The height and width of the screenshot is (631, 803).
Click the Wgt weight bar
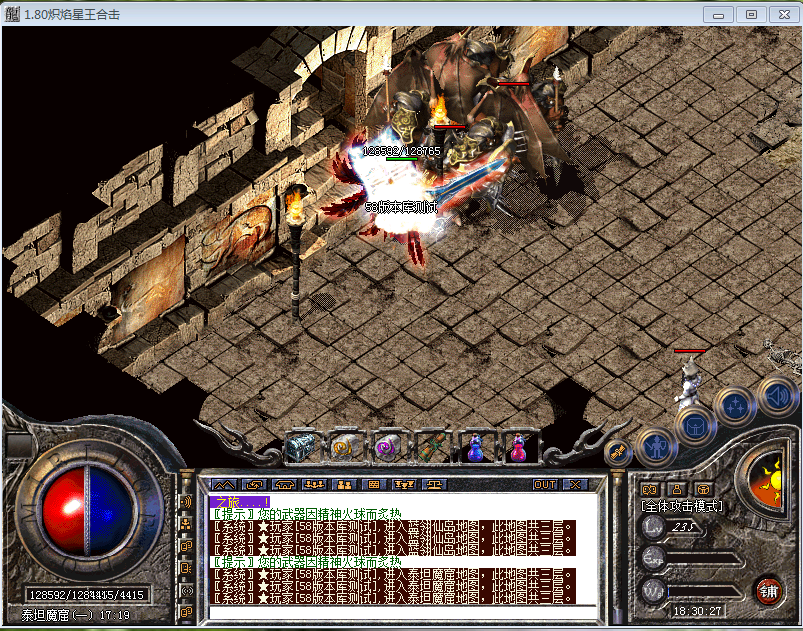[x=703, y=592]
